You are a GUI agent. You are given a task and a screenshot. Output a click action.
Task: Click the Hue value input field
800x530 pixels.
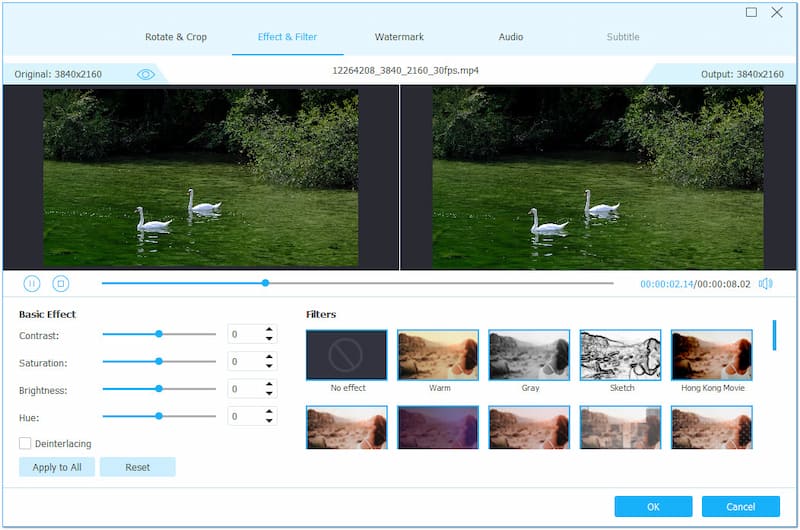244,416
